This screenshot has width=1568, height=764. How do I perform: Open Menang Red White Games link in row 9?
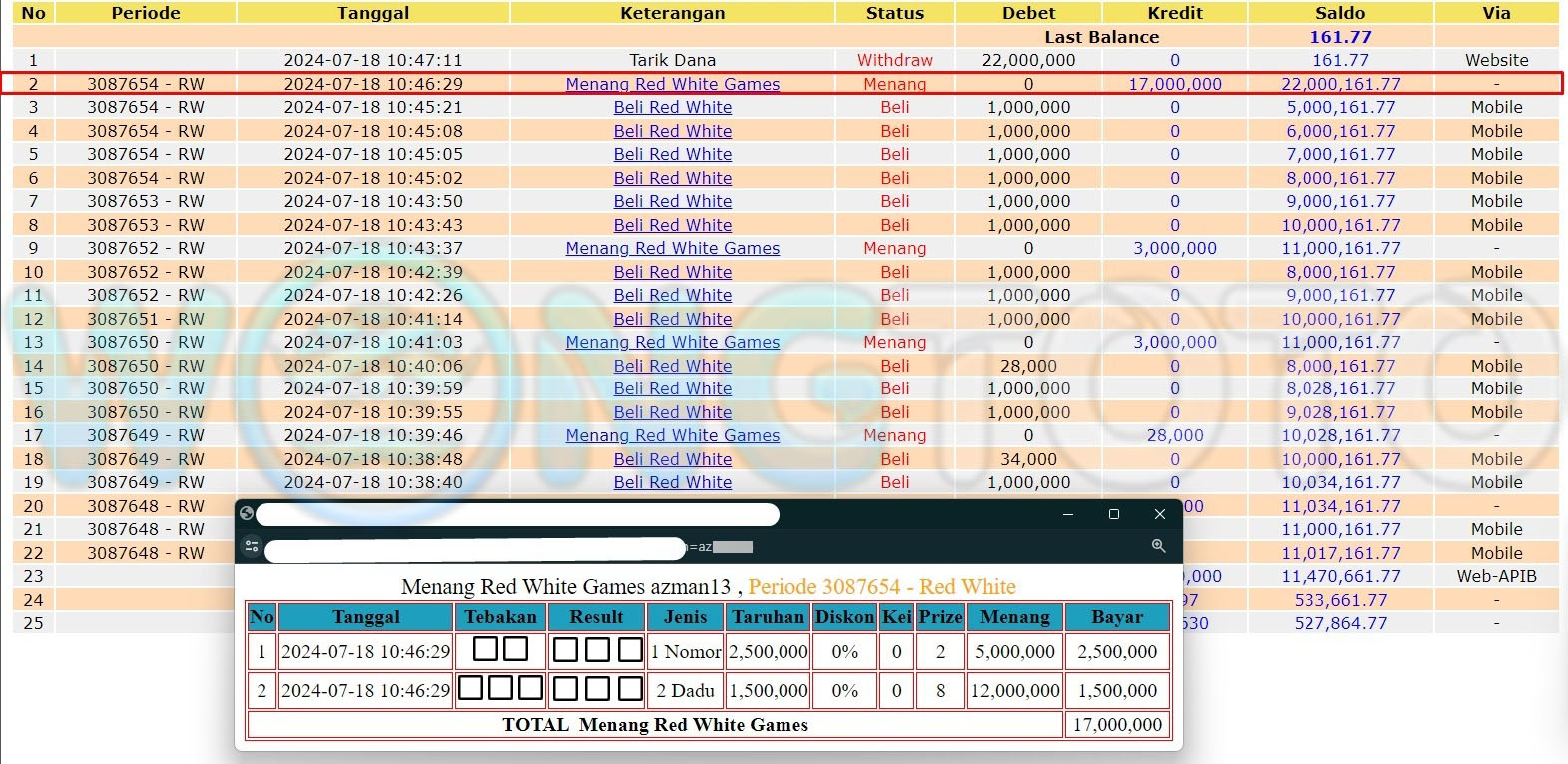point(672,248)
